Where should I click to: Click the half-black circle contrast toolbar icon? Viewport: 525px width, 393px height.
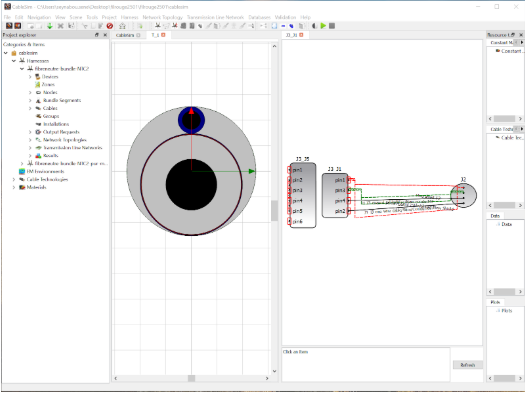[x=314, y=26]
